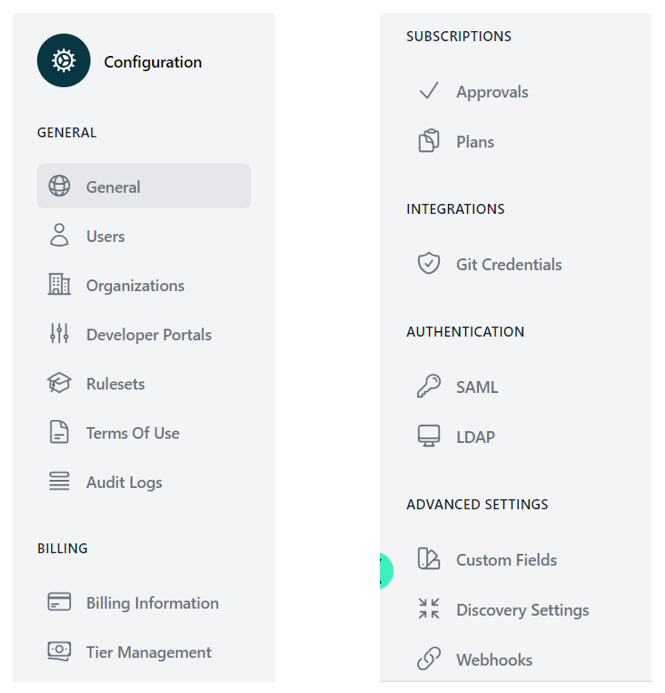Select the Rulesets graduation cap icon
Screen dimensions: 665x693
click(x=60, y=383)
